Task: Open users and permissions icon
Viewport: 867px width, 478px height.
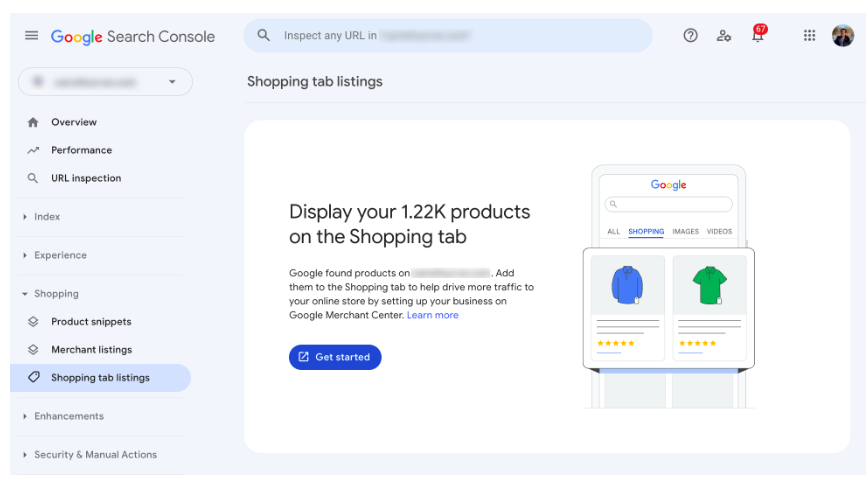Action: [x=724, y=36]
